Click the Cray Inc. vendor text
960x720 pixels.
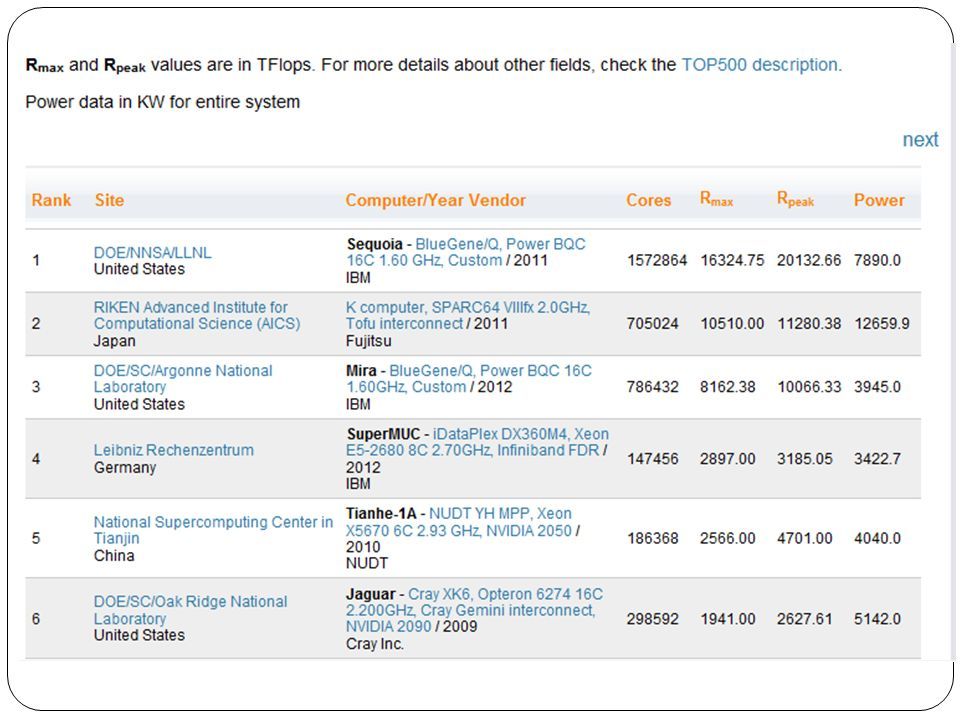[375, 644]
